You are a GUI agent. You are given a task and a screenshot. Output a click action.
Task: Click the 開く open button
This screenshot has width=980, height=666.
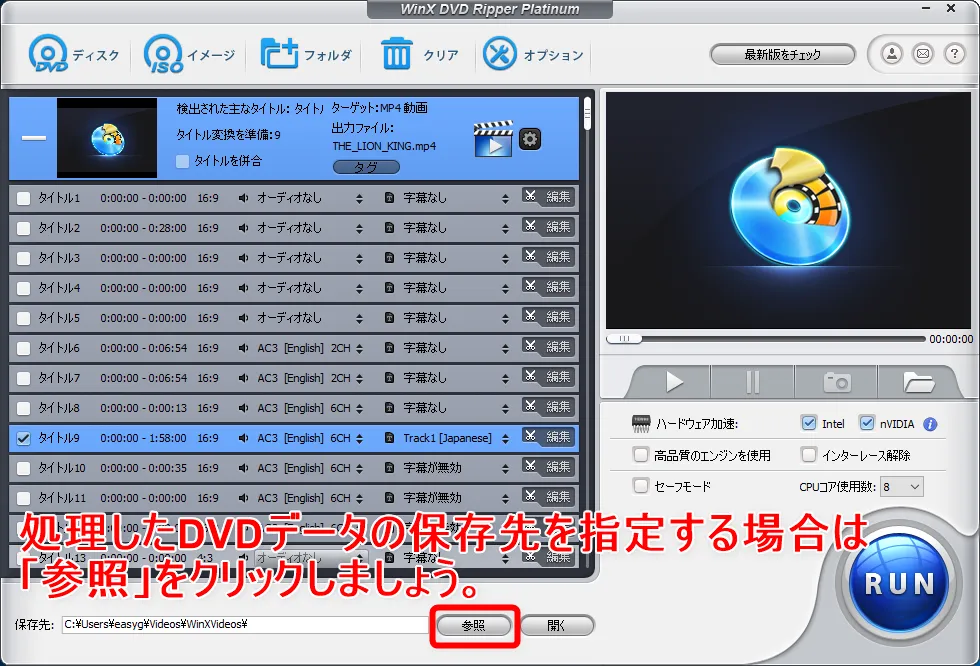556,625
